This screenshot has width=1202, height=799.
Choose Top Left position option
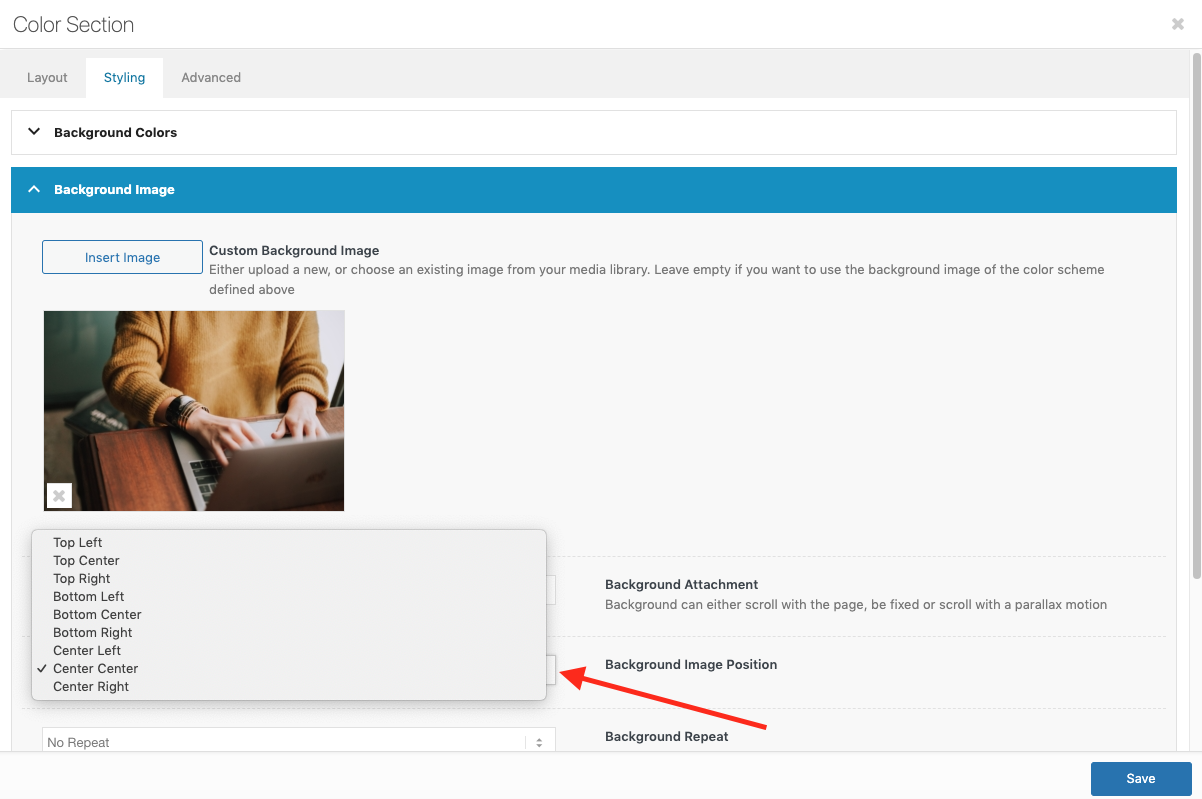289,543
